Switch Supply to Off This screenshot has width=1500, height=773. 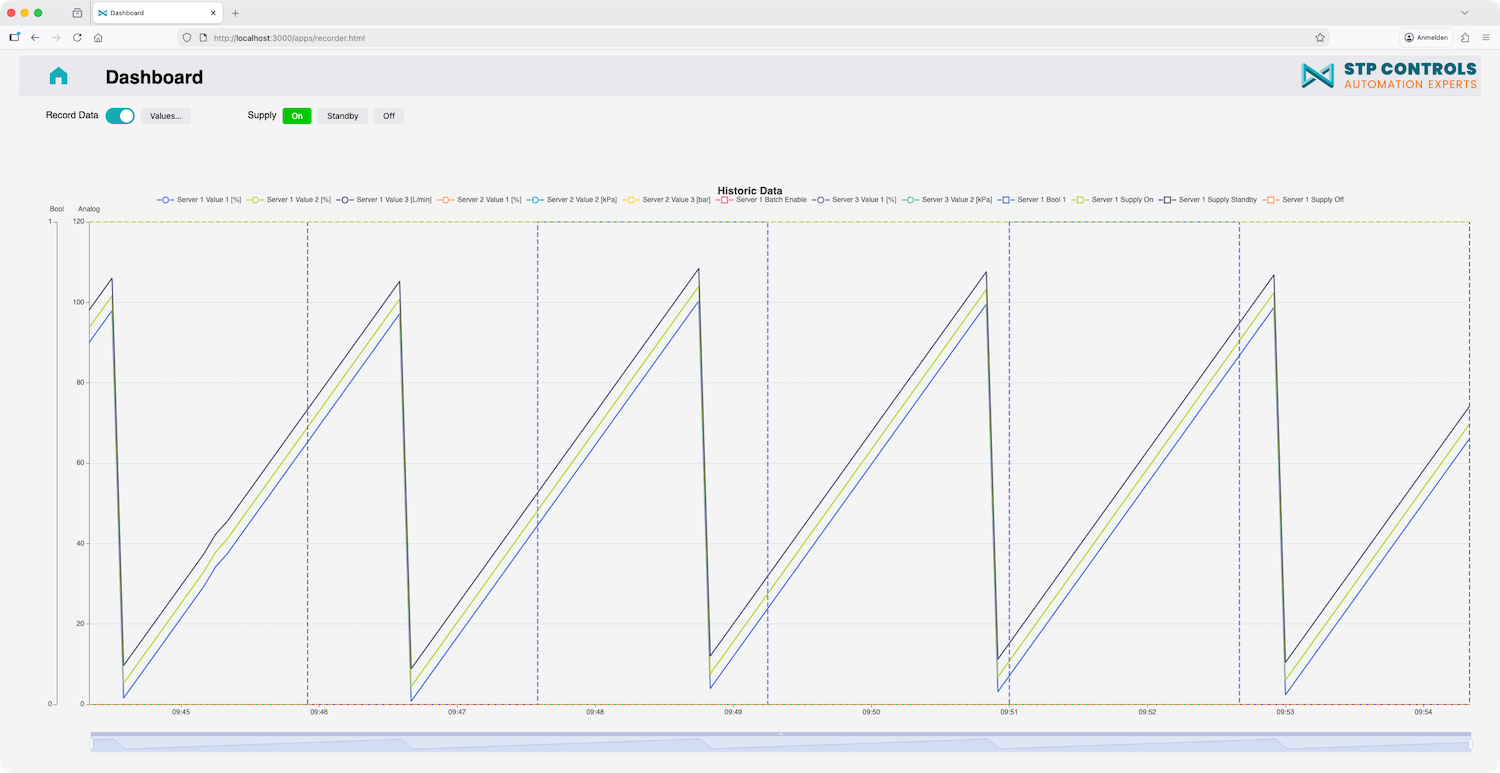coord(389,116)
